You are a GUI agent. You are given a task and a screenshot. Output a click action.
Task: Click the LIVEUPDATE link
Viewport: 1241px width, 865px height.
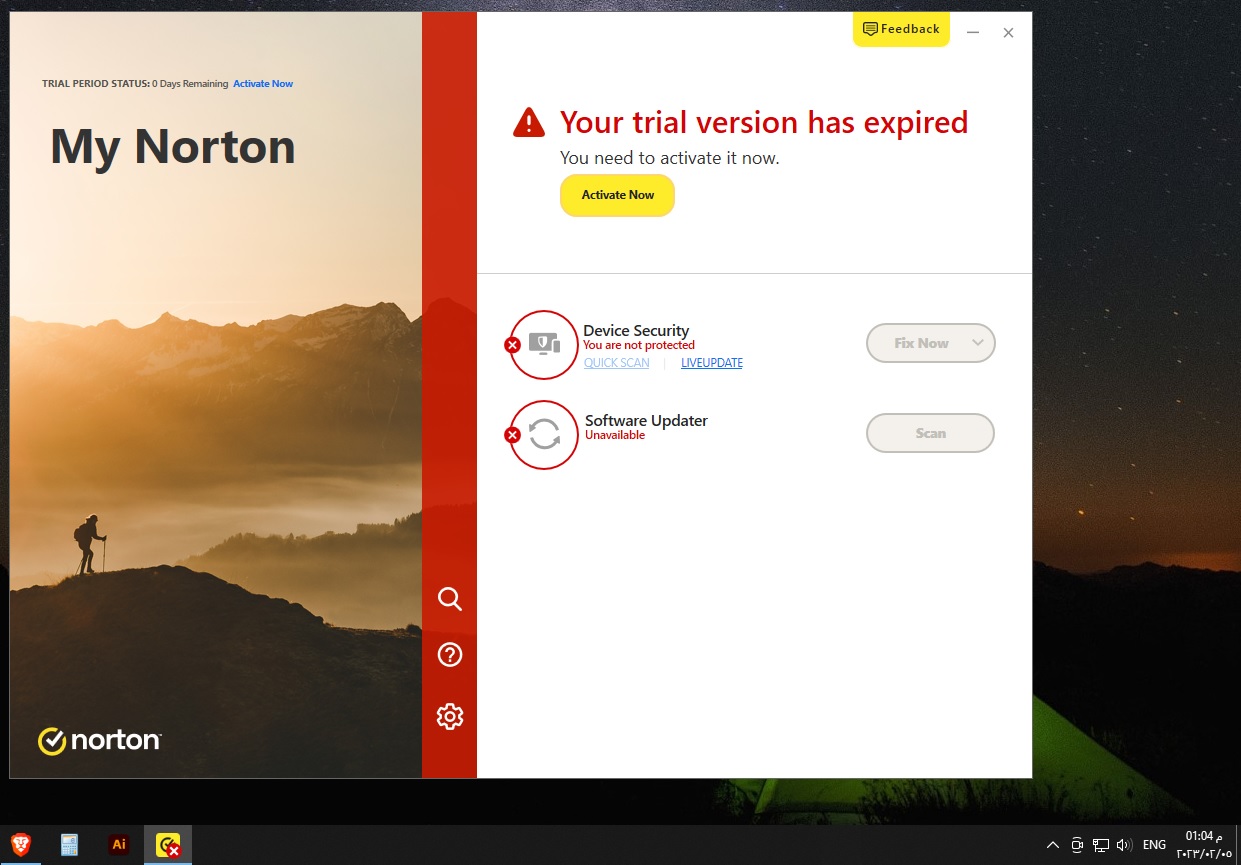712,363
